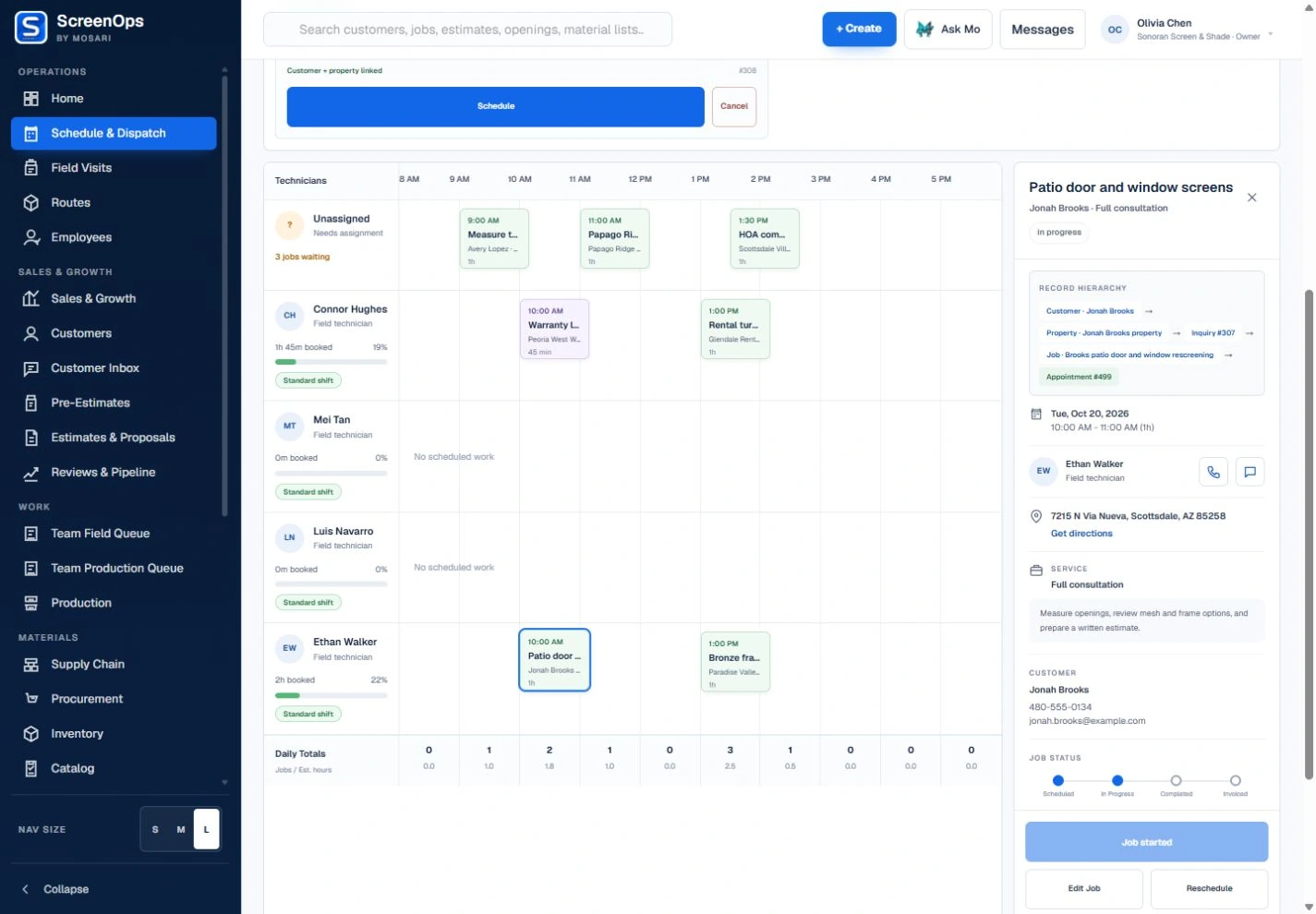This screenshot has height=914, width=1316.
Task: Click the Ask Mo assistant icon
Action: pyautogui.click(x=924, y=30)
